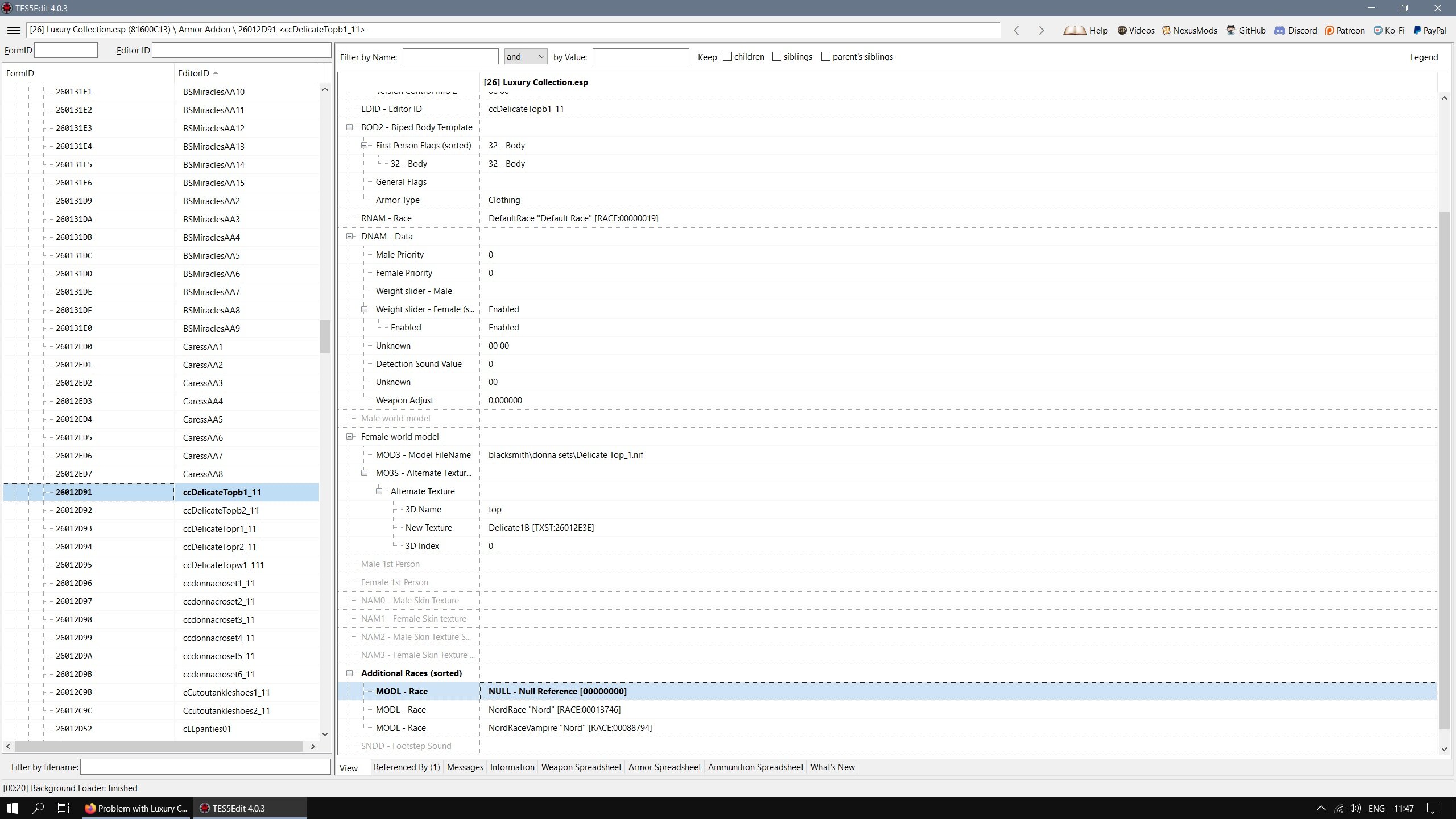
Task: Open the PayPal link
Action: coord(1430,31)
